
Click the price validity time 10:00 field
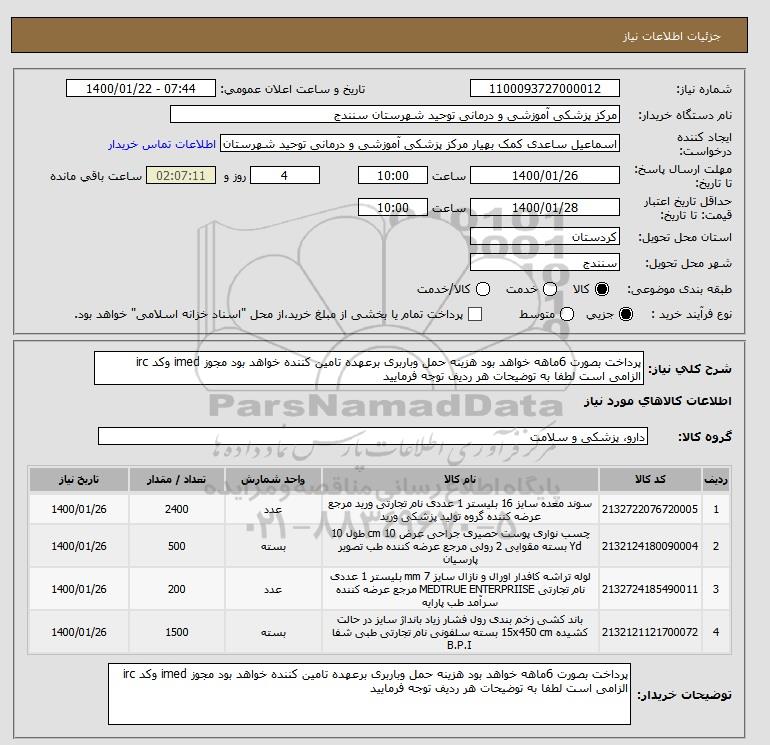tap(393, 207)
